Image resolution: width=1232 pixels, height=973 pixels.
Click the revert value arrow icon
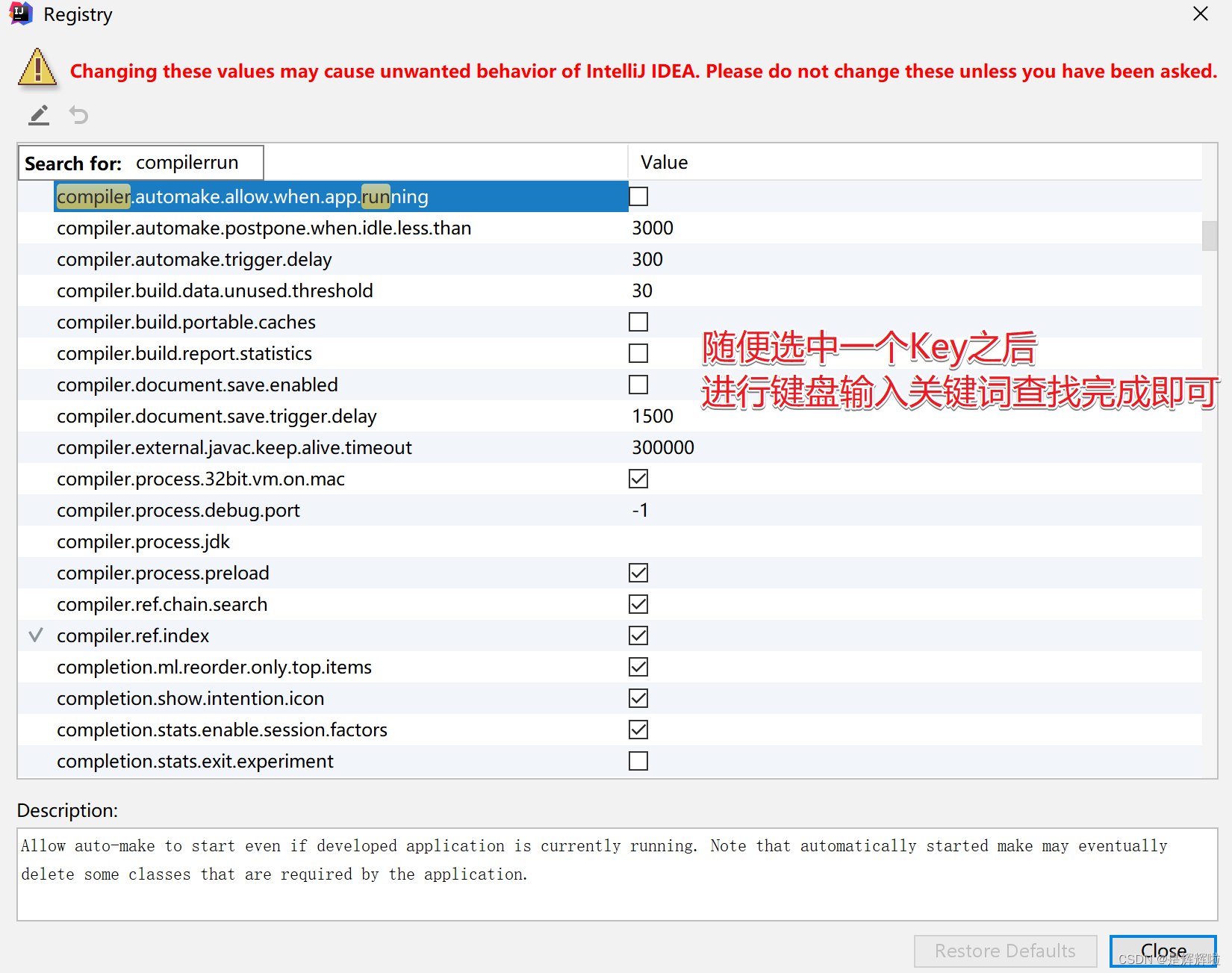tap(78, 115)
